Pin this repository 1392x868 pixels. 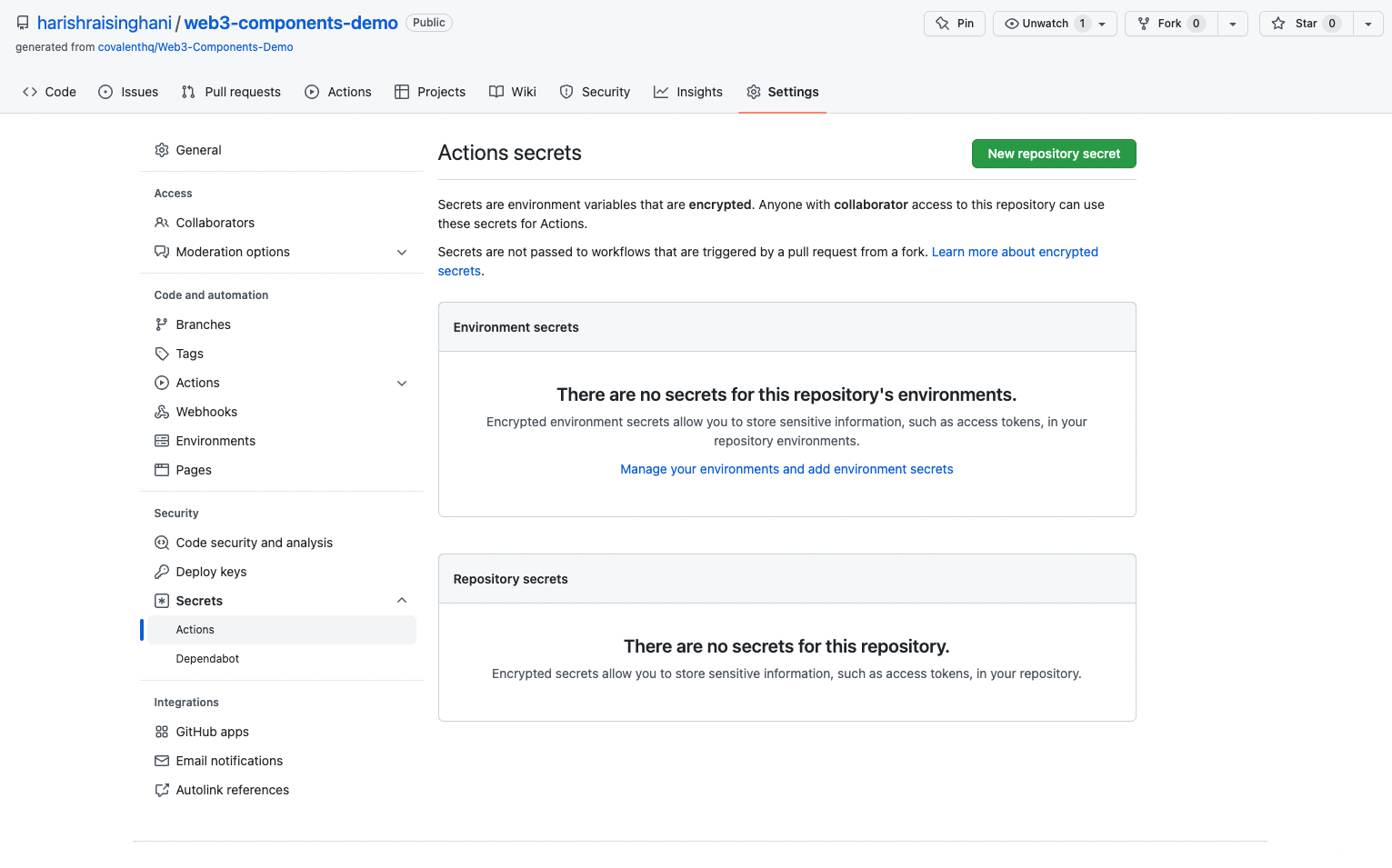pos(955,24)
